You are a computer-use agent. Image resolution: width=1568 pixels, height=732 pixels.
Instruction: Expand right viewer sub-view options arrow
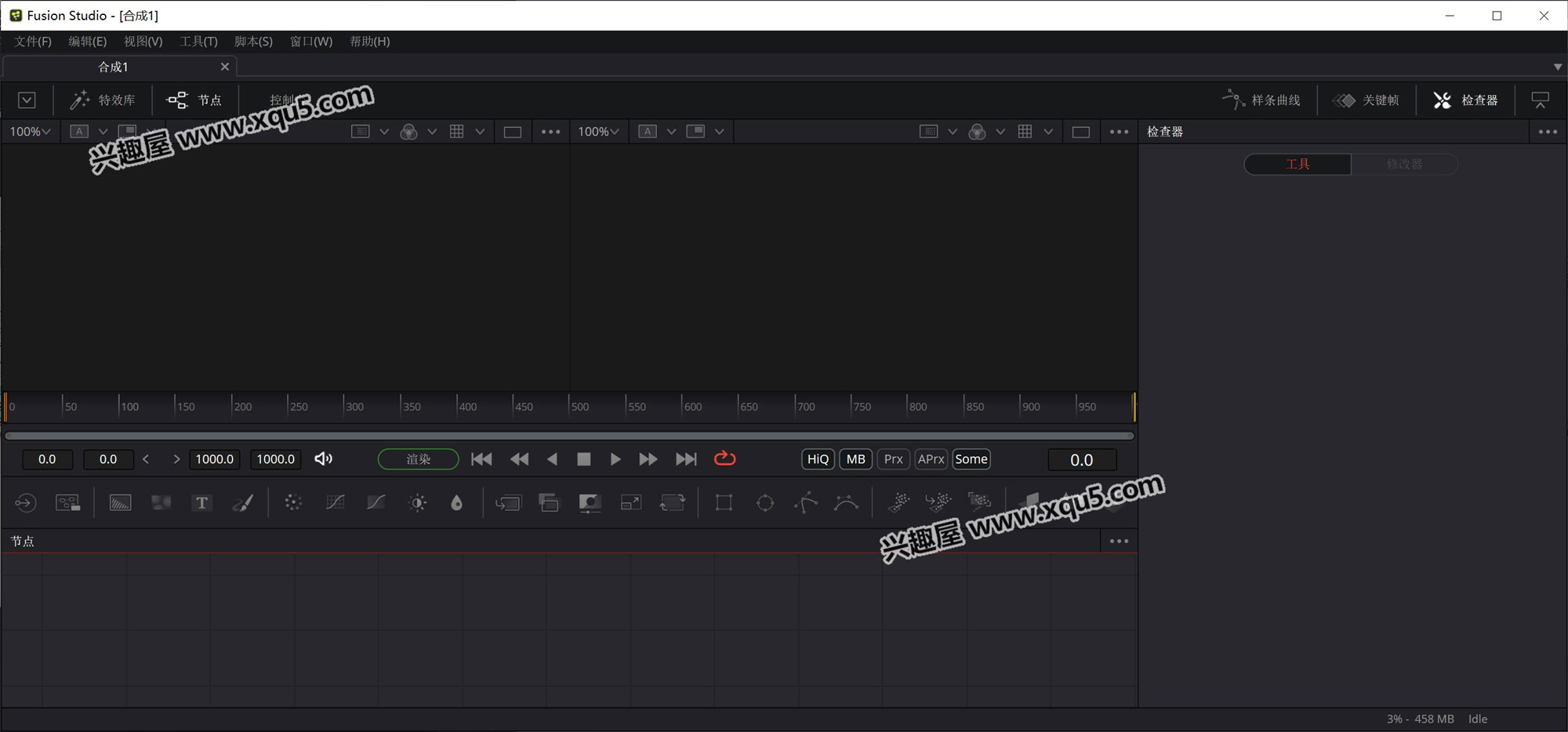point(719,132)
